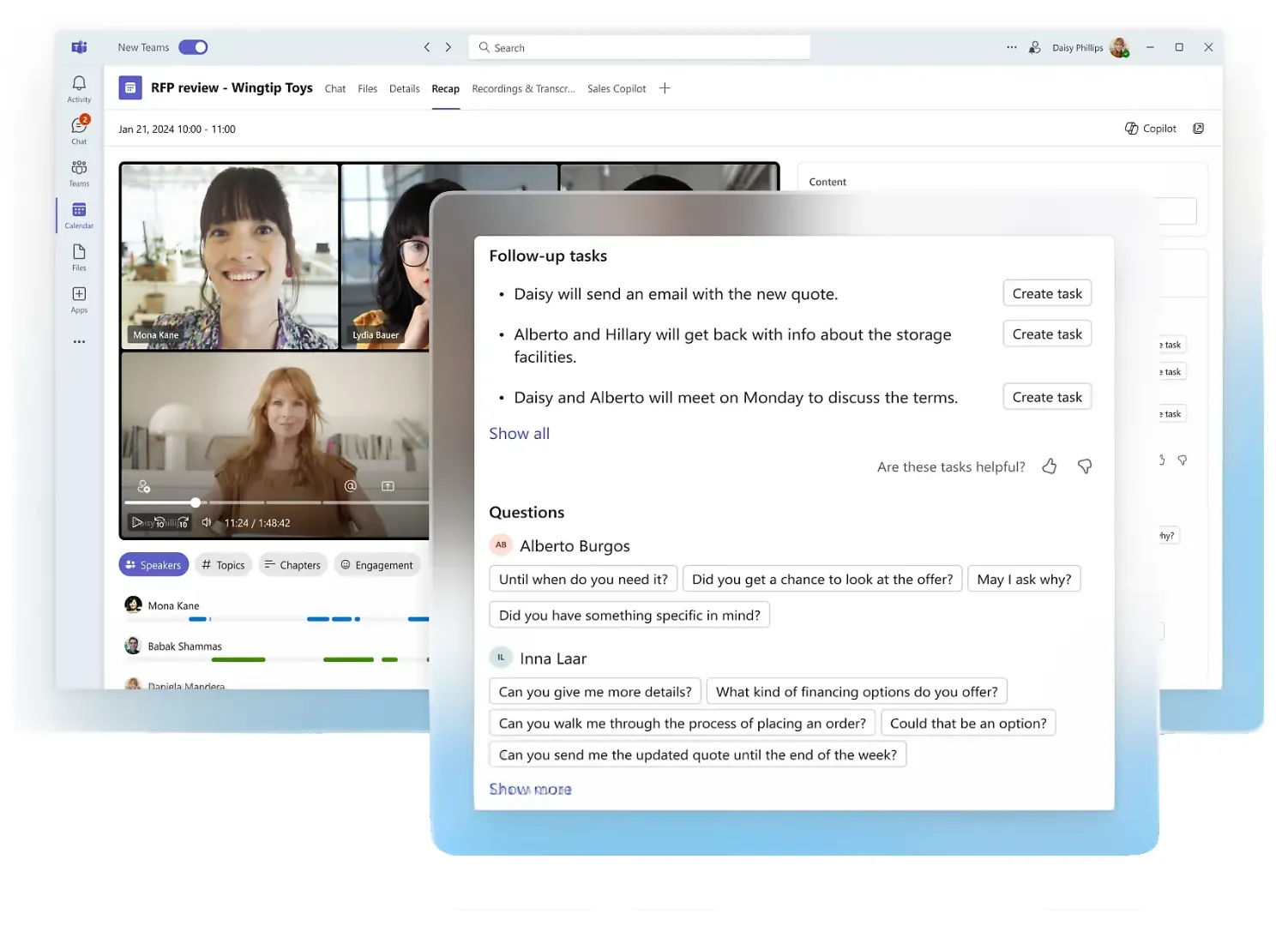Image resolution: width=1288 pixels, height=926 pixels.
Task: Select Lydia Bauer video thumbnail
Action: [385, 256]
